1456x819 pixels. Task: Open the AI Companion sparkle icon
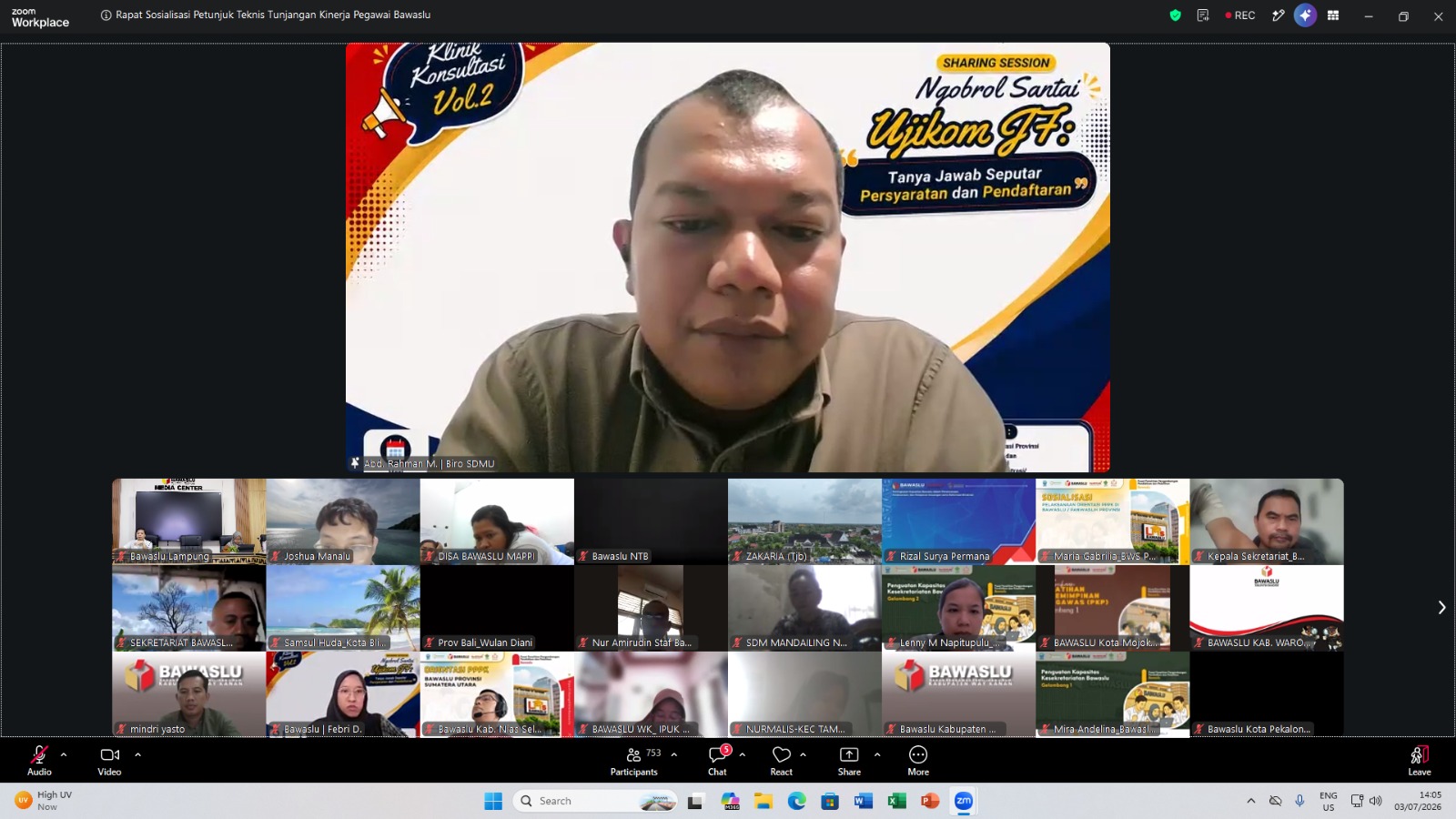tap(1305, 15)
